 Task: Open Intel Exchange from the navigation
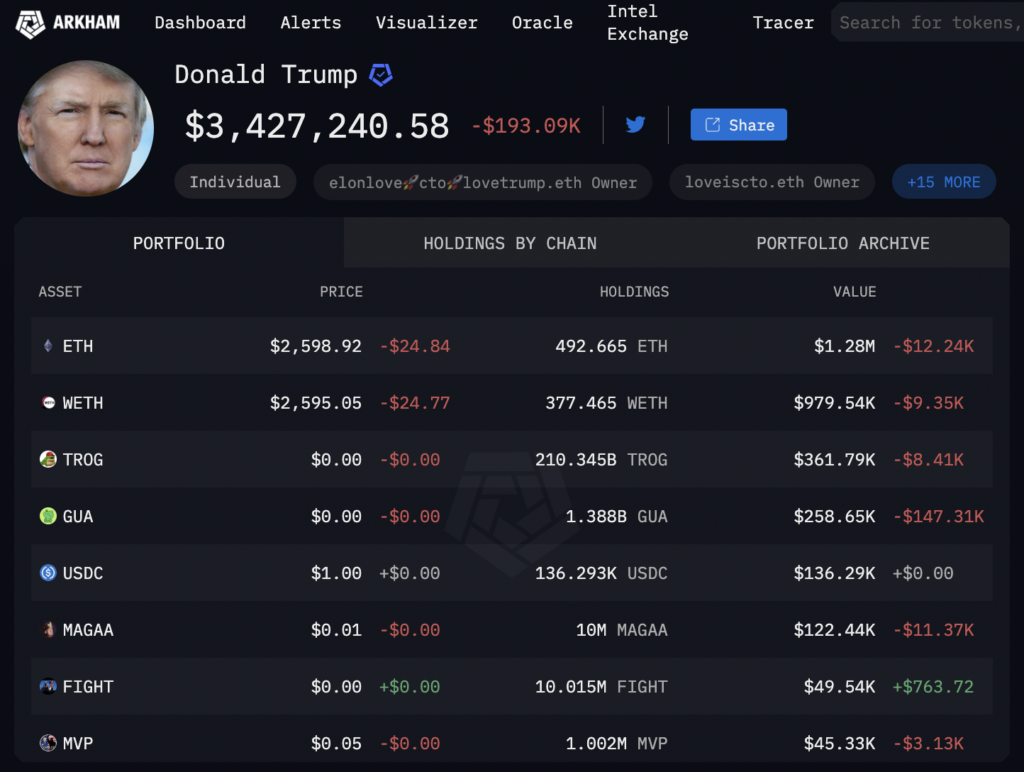tap(648, 23)
